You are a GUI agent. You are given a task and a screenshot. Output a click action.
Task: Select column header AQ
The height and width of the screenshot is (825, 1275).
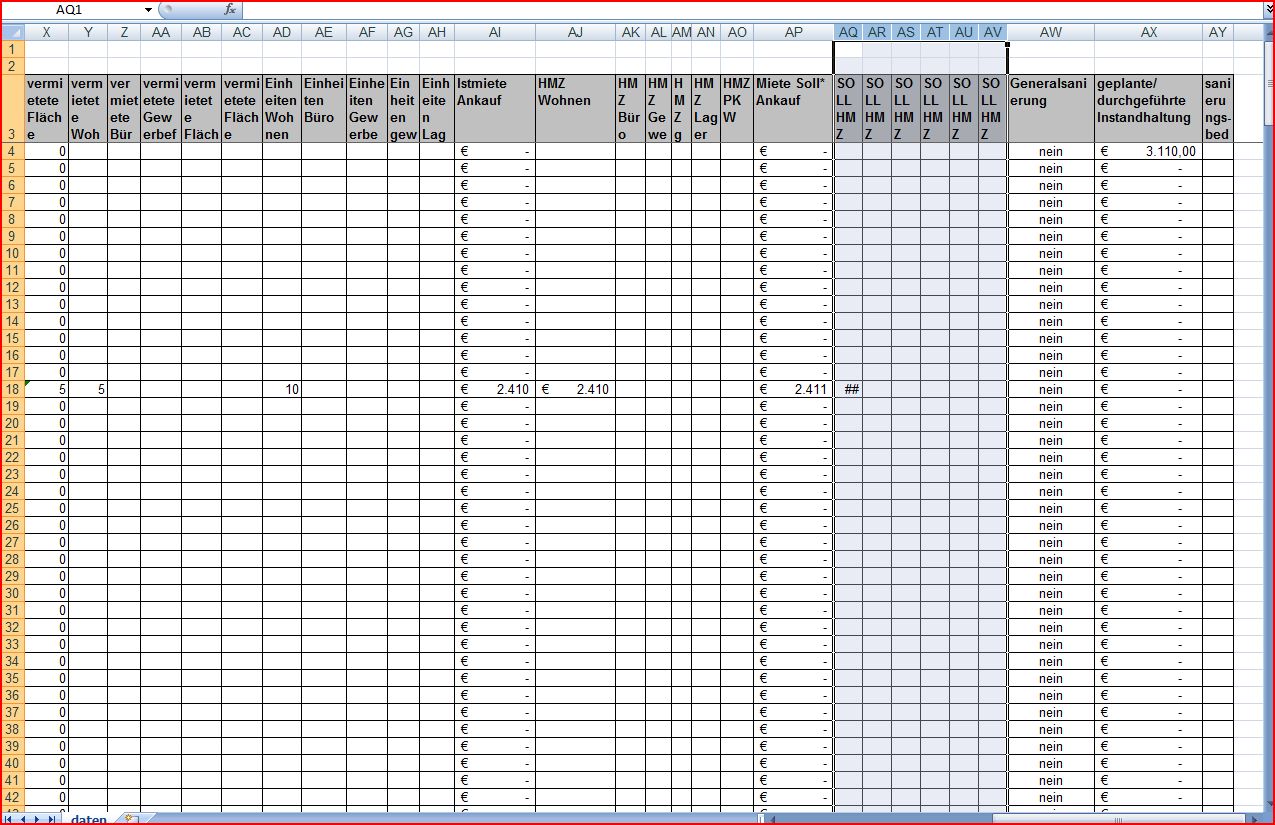click(x=848, y=32)
